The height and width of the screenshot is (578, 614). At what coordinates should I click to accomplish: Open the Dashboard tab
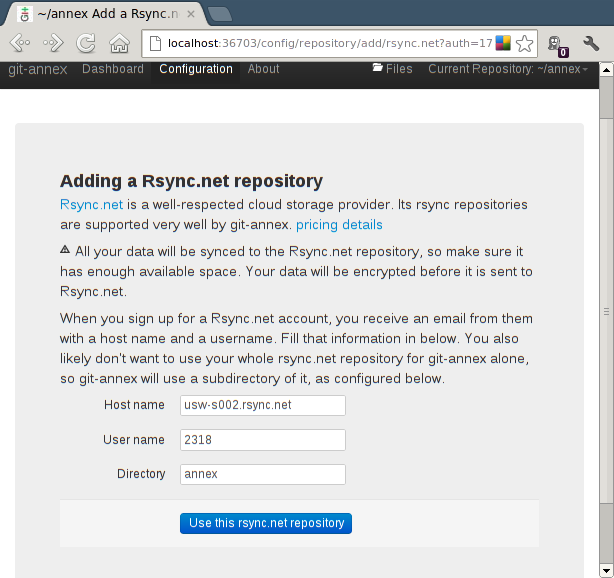[113, 69]
